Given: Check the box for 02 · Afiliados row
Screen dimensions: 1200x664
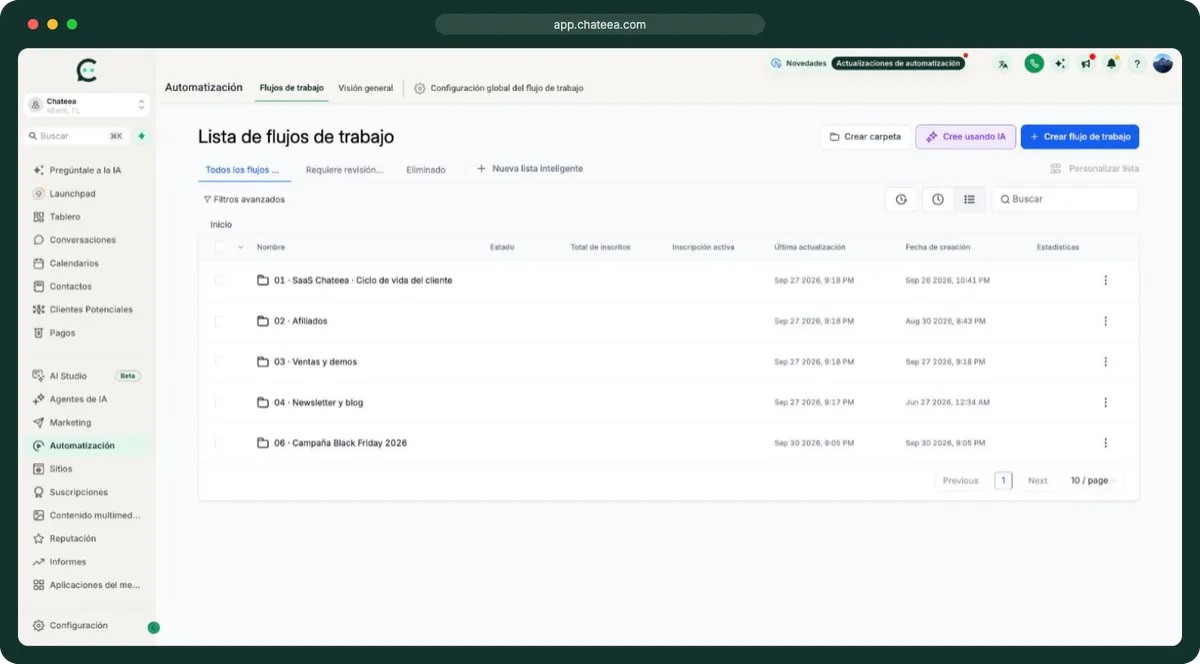Looking at the screenshot, I should pos(220,321).
